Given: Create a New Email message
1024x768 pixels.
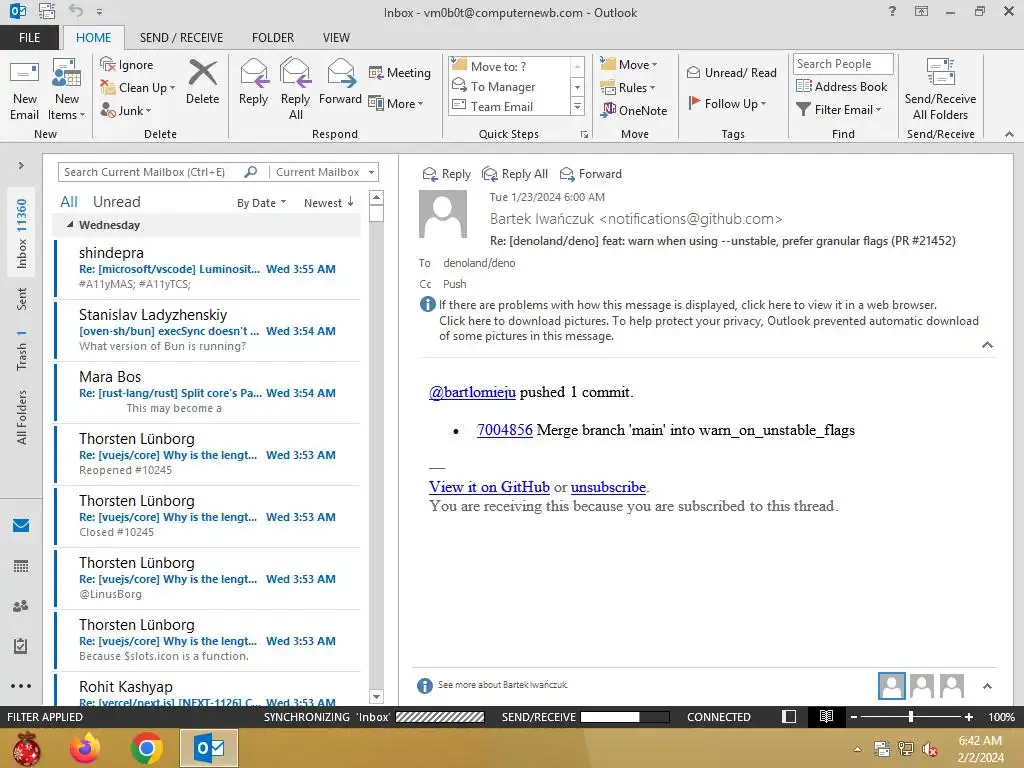Looking at the screenshot, I should (24, 90).
